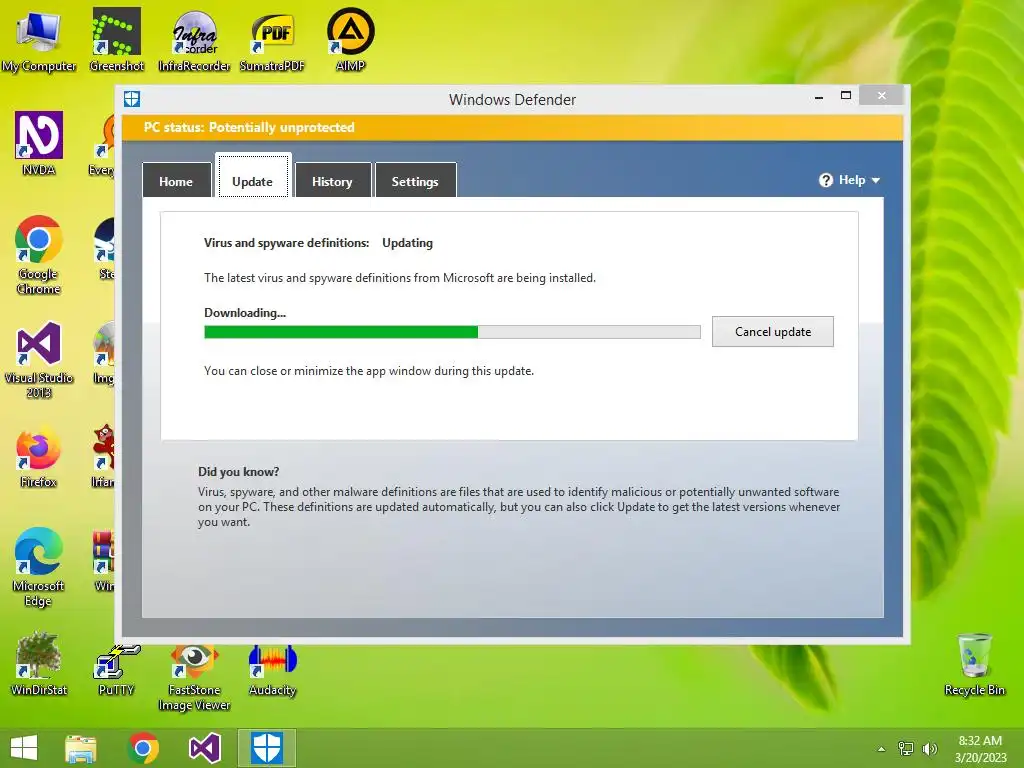Click the download progress bar

pyautogui.click(x=452, y=332)
